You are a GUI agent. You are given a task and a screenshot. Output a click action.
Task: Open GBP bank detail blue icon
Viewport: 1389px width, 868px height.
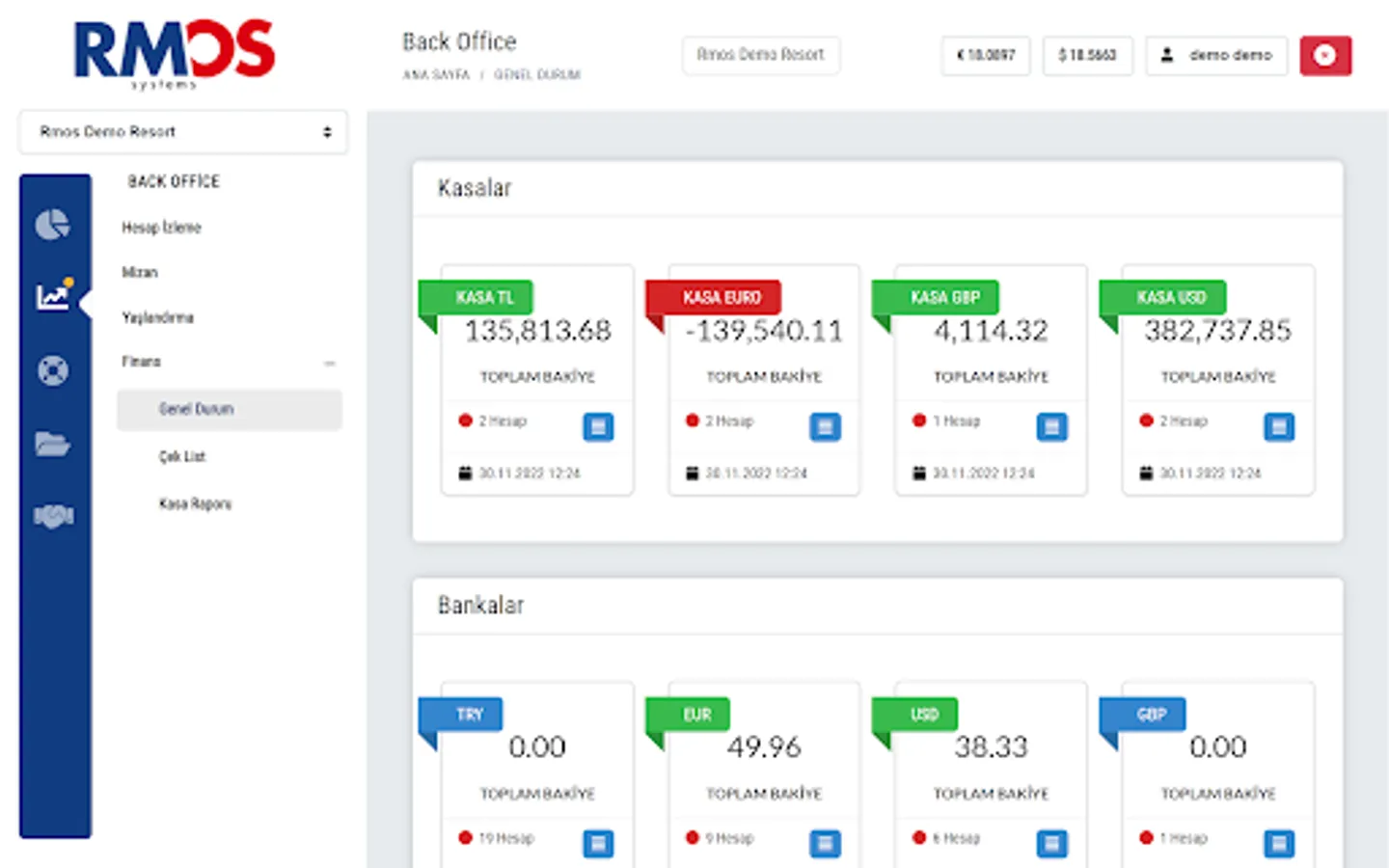pos(1279,844)
